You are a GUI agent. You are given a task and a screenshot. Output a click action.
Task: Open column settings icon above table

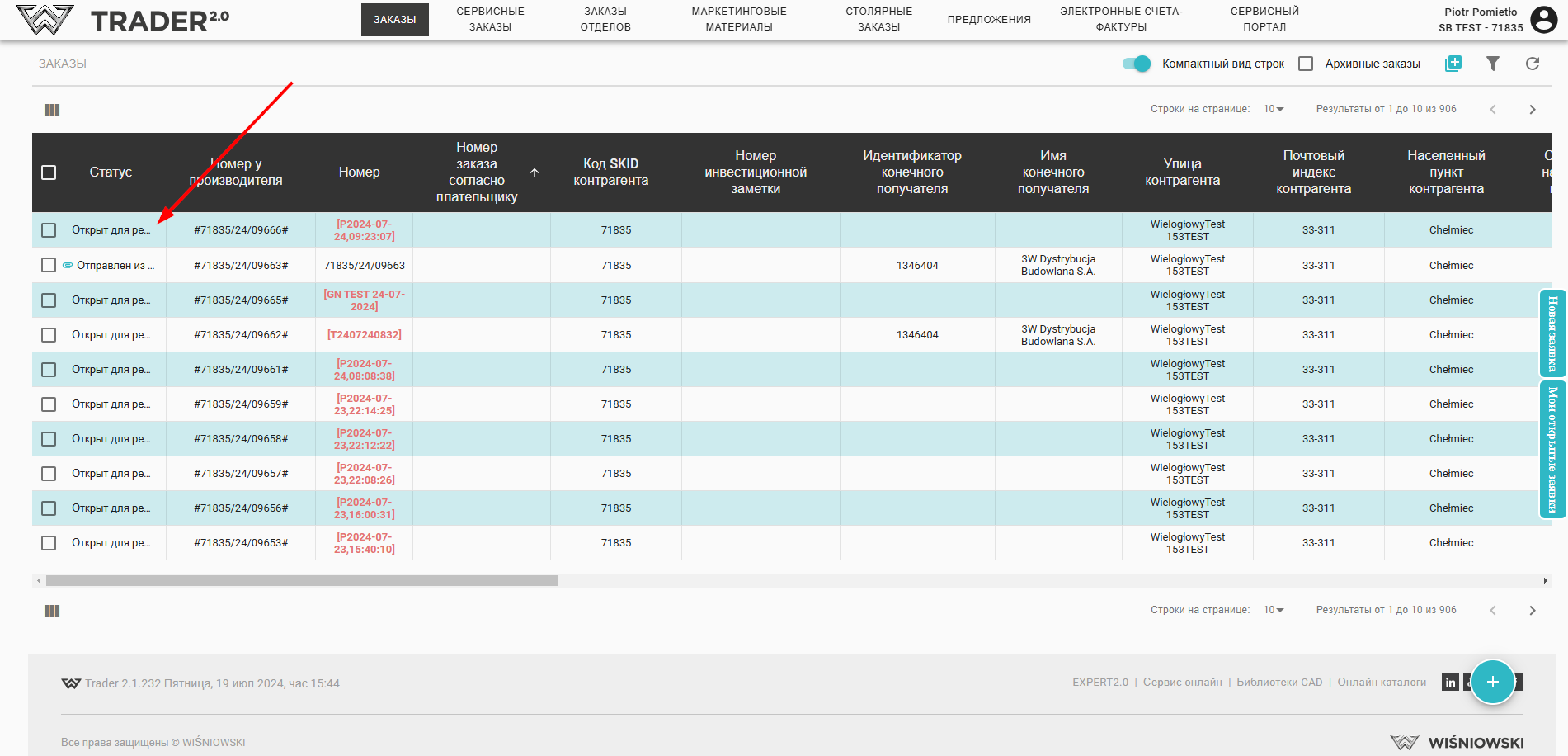coord(52,110)
